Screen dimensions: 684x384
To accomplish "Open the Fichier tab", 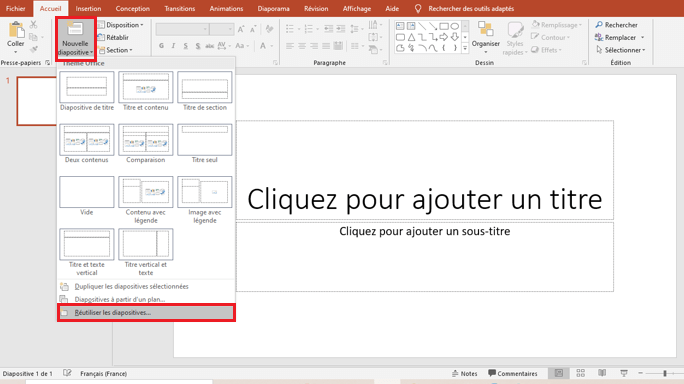I will pos(16,9).
